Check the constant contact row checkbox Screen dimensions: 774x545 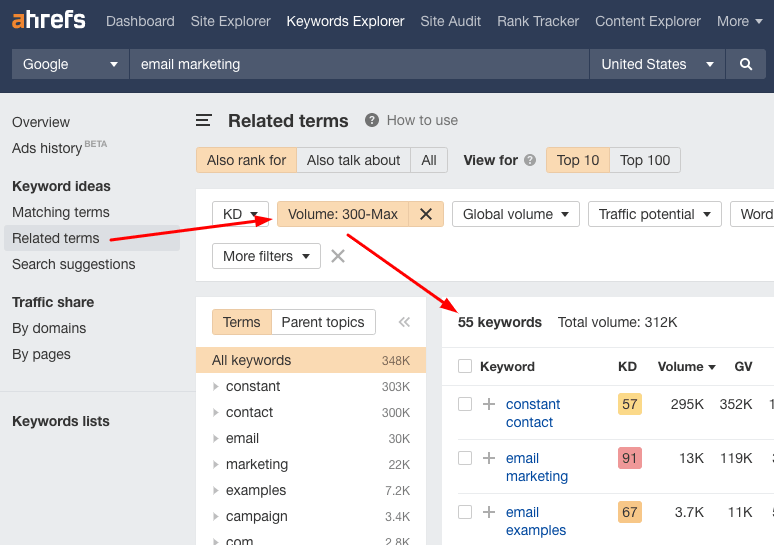click(465, 404)
